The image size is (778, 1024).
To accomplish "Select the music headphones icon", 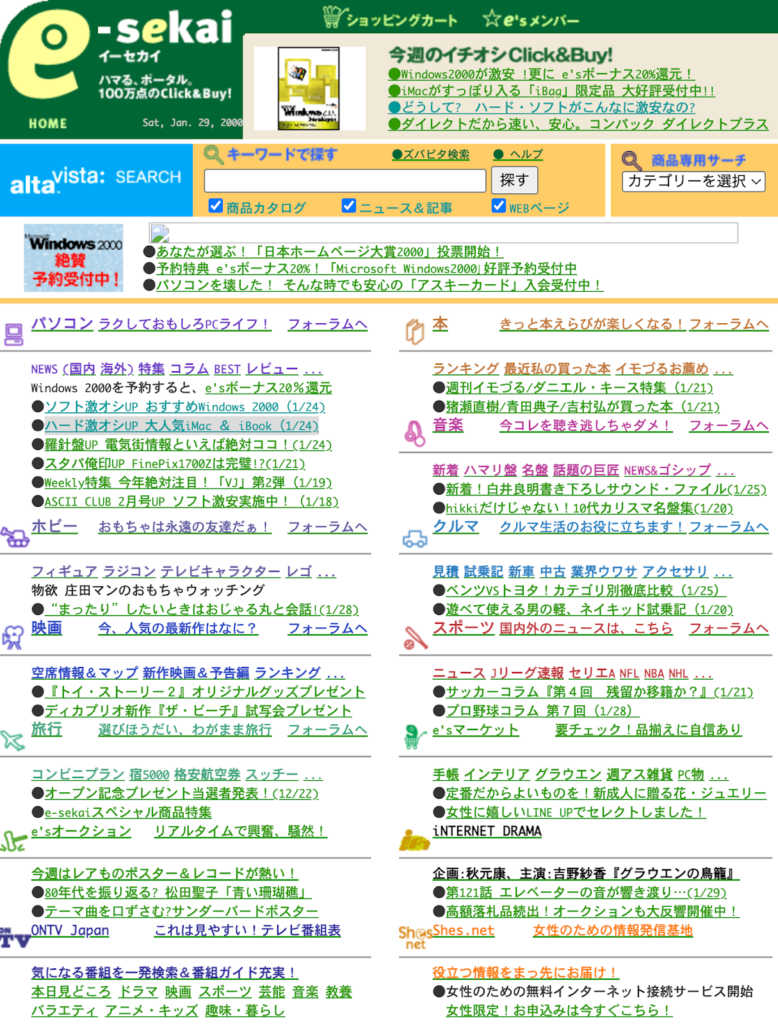I will coord(414,432).
